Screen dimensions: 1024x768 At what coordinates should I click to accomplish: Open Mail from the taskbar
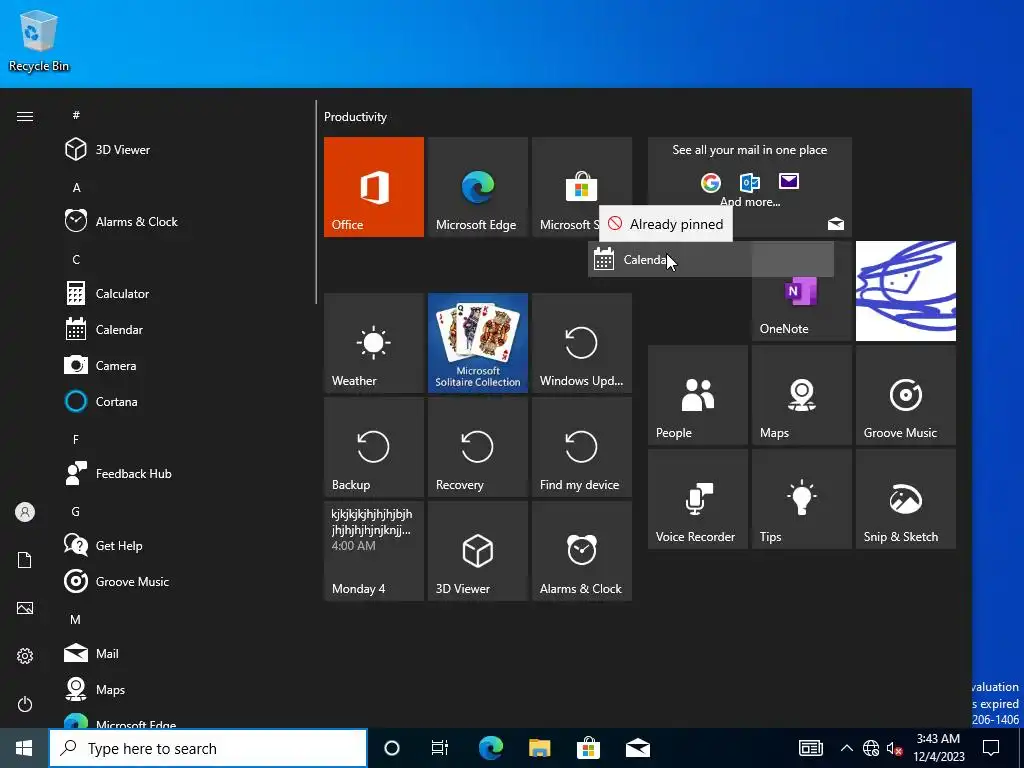tap(637, 748)
